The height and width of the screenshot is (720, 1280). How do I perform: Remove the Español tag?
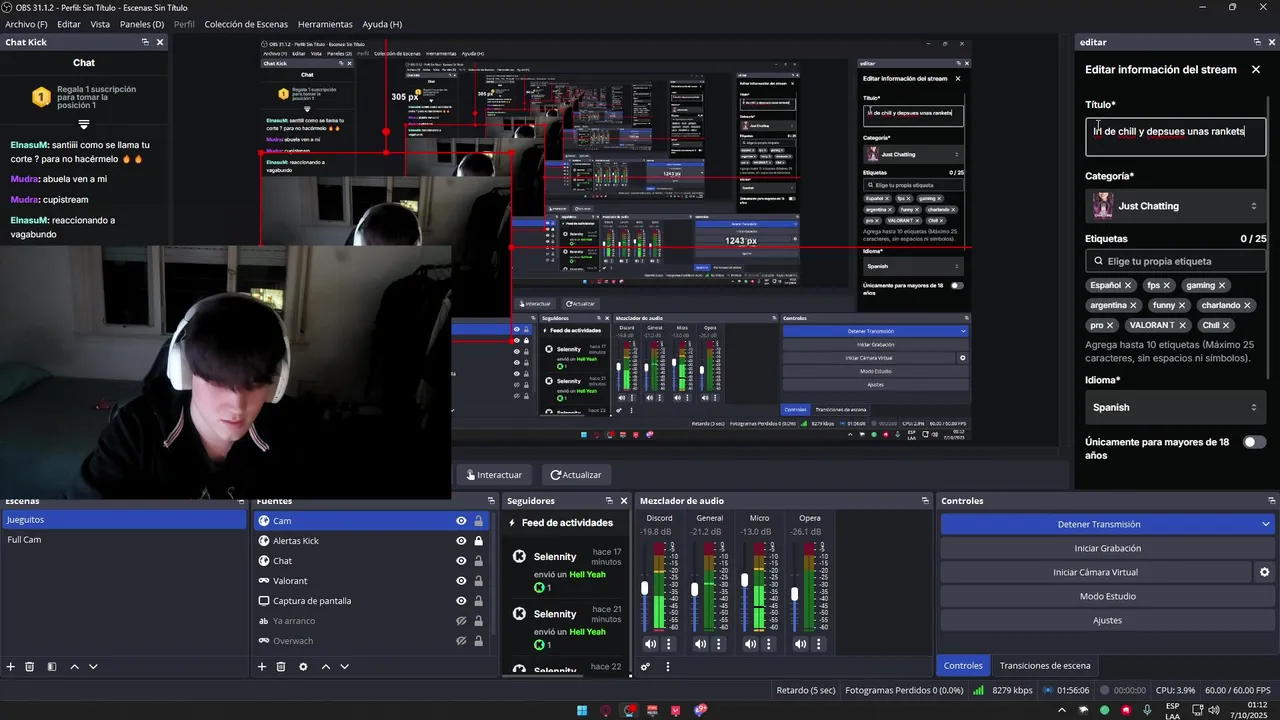(x=1128, y=285)
